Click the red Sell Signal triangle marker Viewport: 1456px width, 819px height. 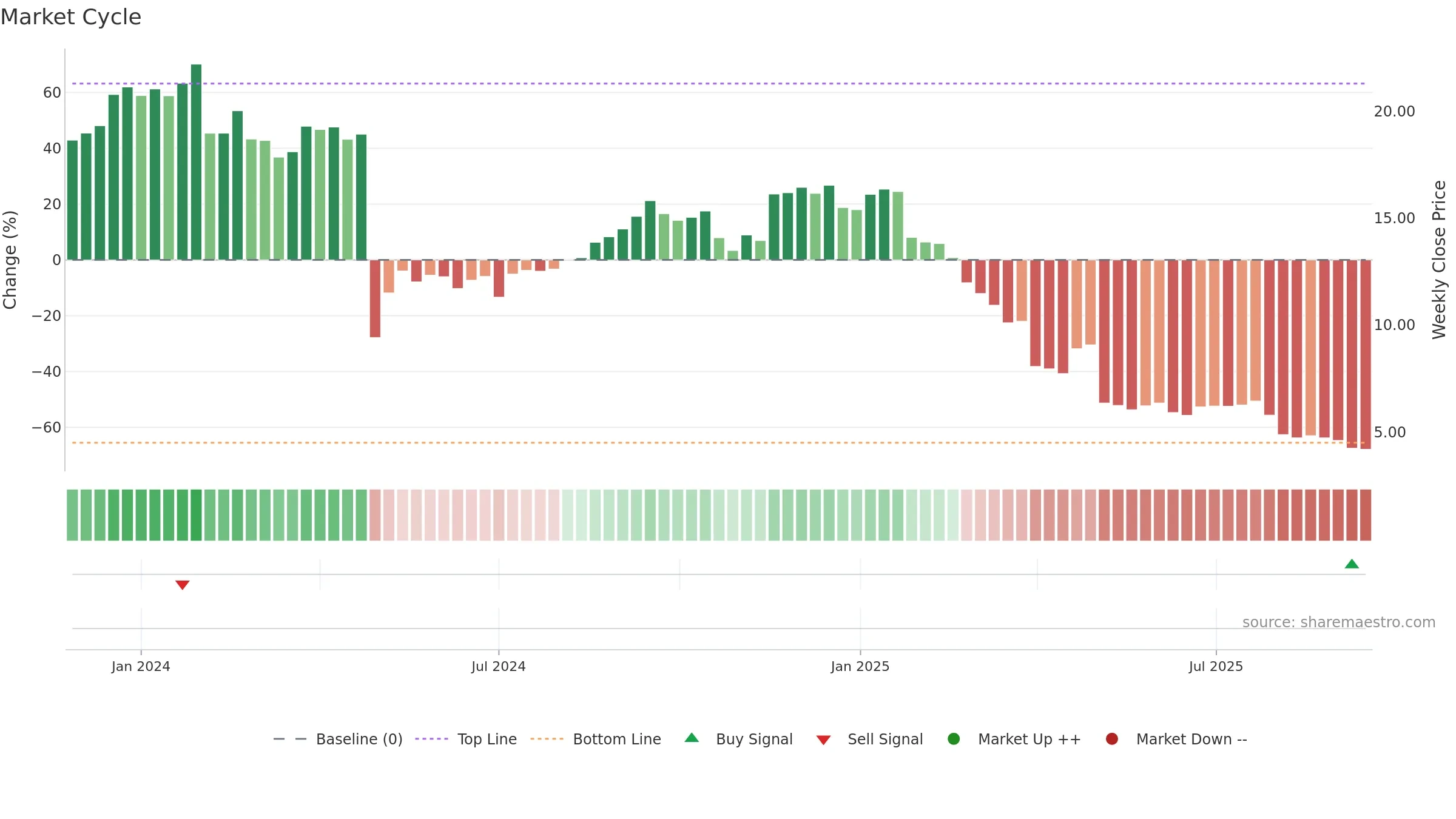click(x=183, y=585)
